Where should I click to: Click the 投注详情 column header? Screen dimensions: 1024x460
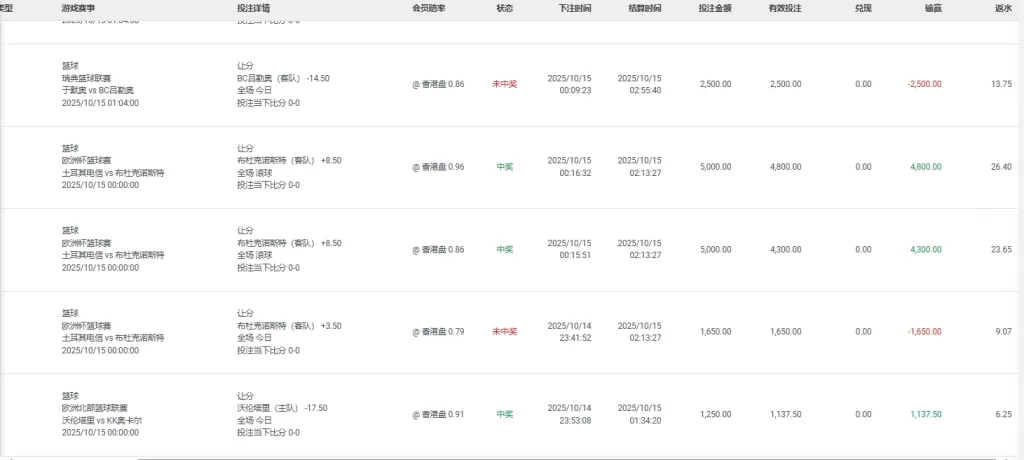coord(253,8)
